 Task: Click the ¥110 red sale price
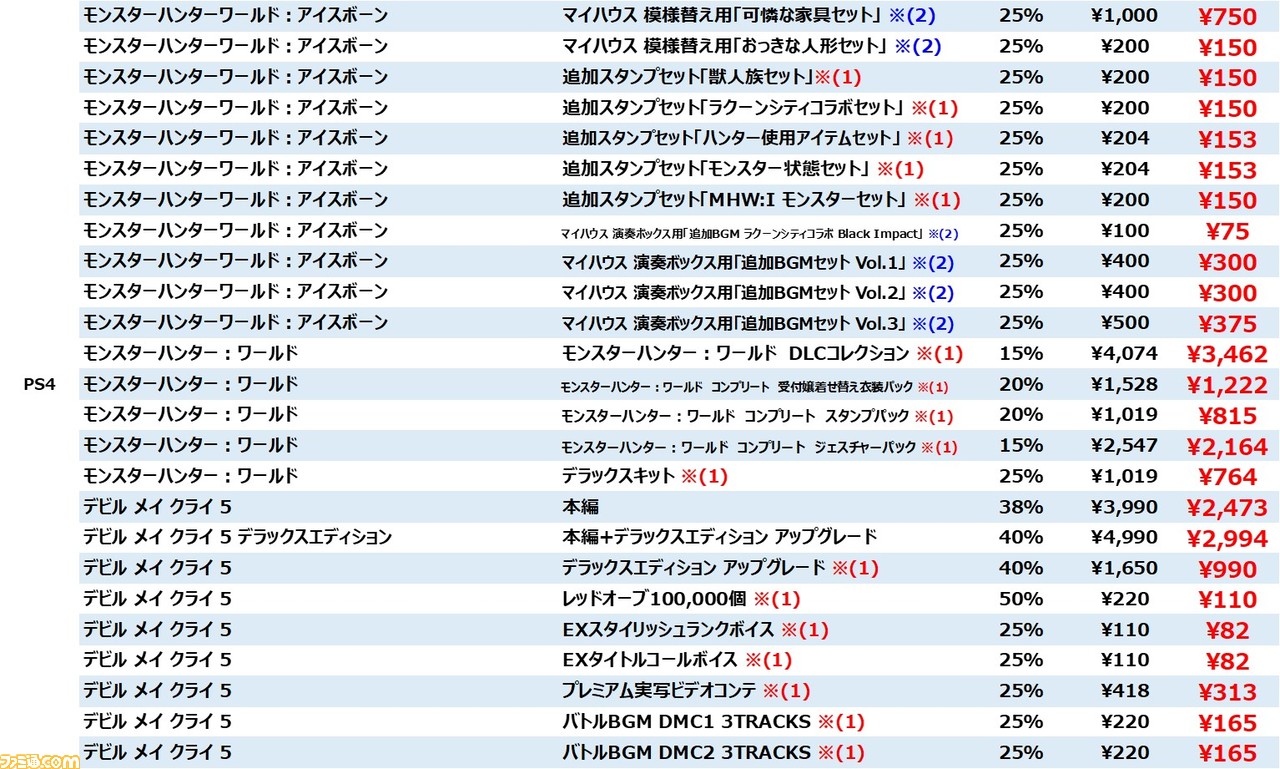1227,600
